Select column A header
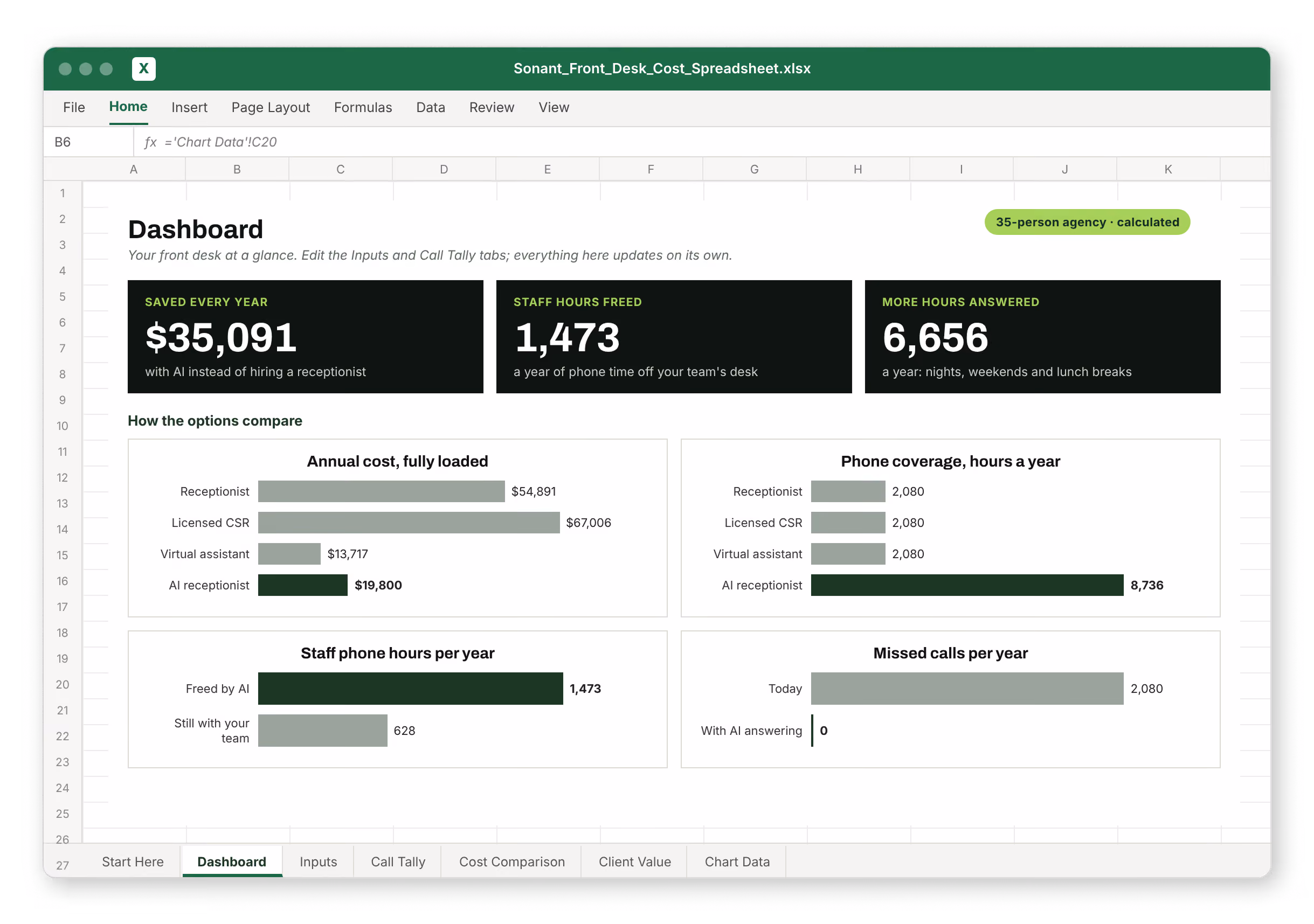Screen dimensions: 1314x924 point(134,169)
